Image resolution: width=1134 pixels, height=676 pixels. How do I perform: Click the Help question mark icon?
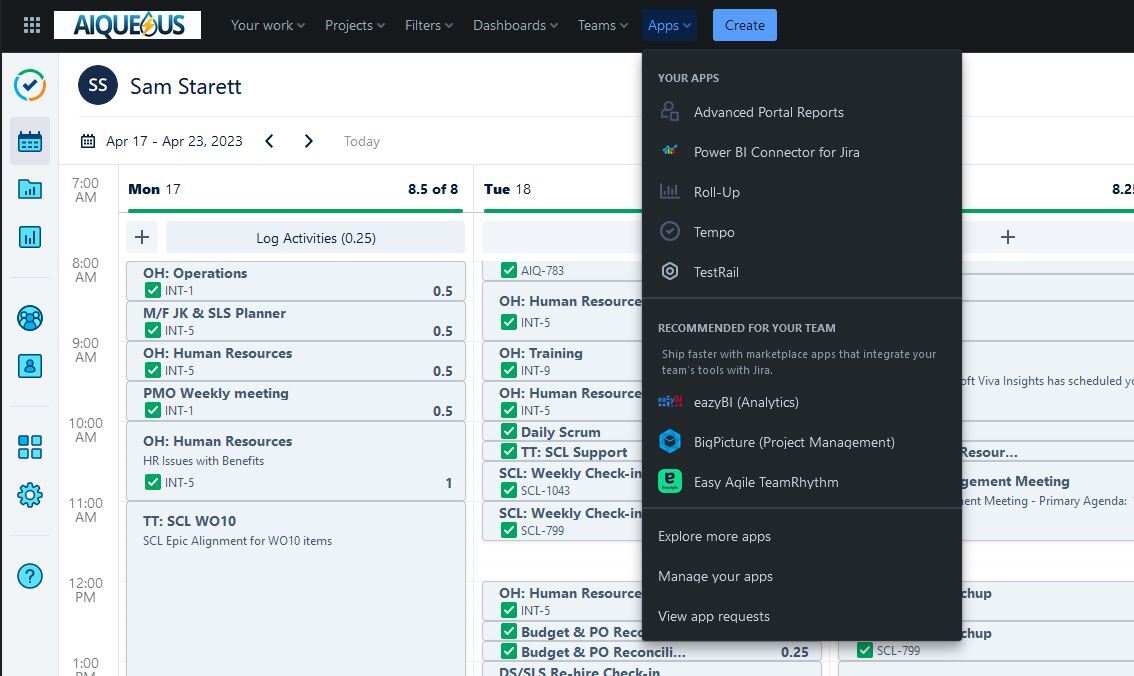coord(30,576)
